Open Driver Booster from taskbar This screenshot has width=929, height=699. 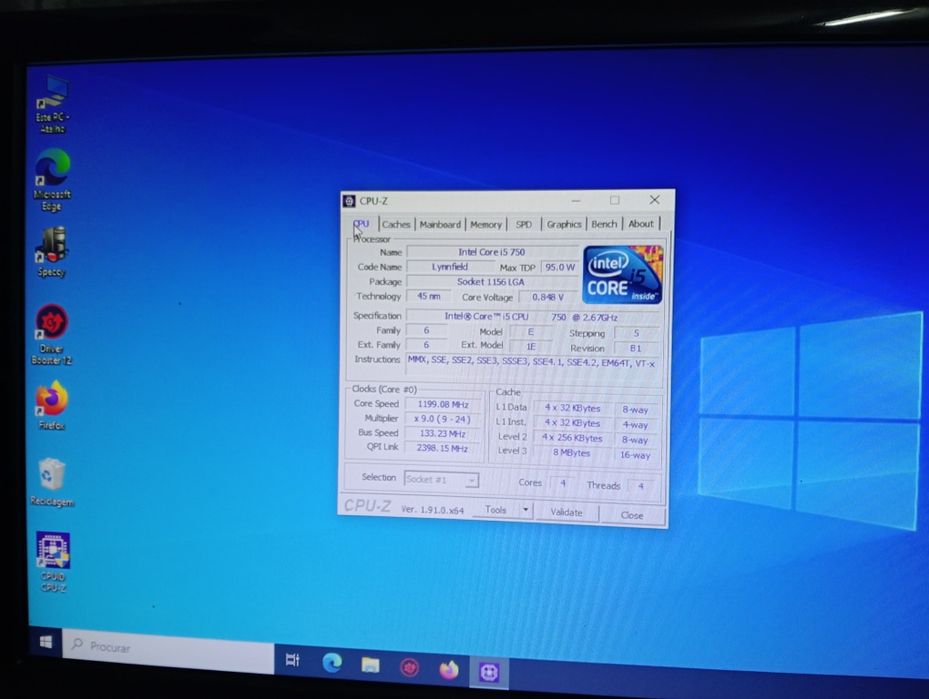pyautogui.click(x=409, y=668)
